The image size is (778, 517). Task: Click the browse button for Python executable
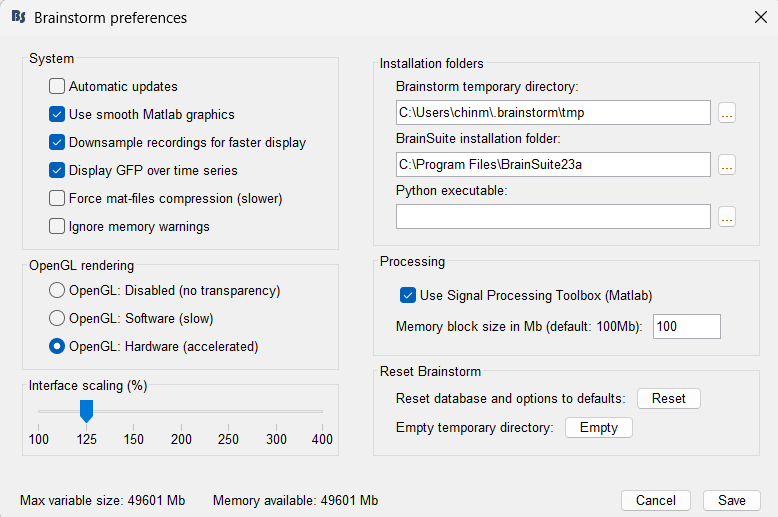point(727,217)
